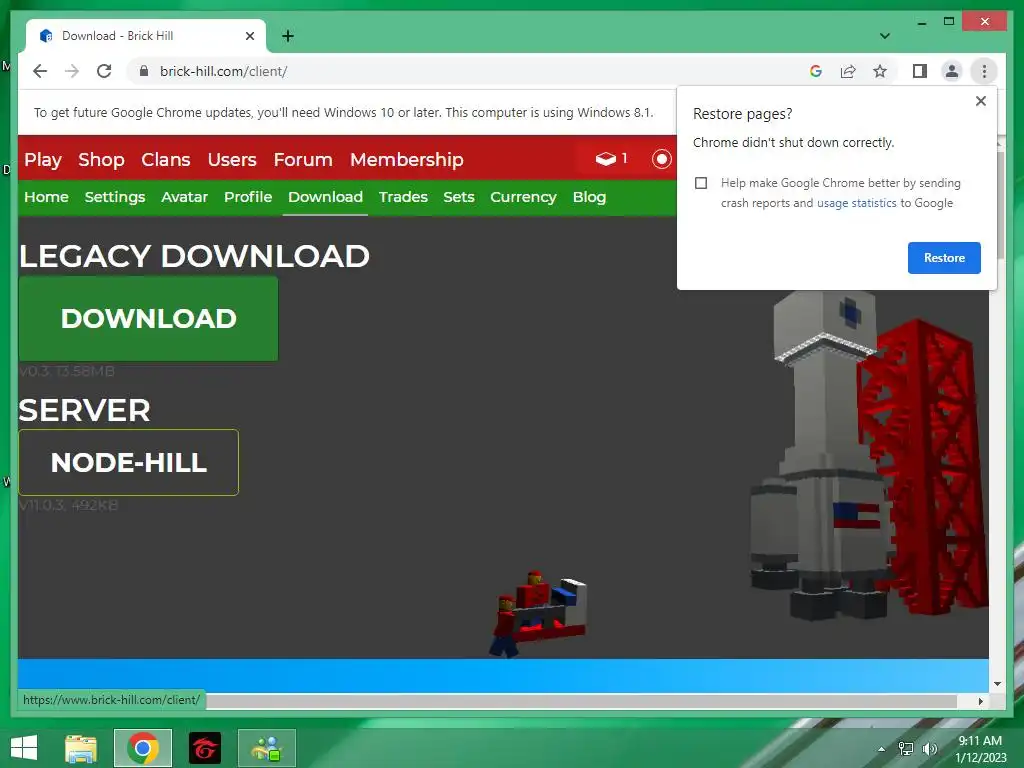Click the NODE-HILL server button

tap(129, 462)
